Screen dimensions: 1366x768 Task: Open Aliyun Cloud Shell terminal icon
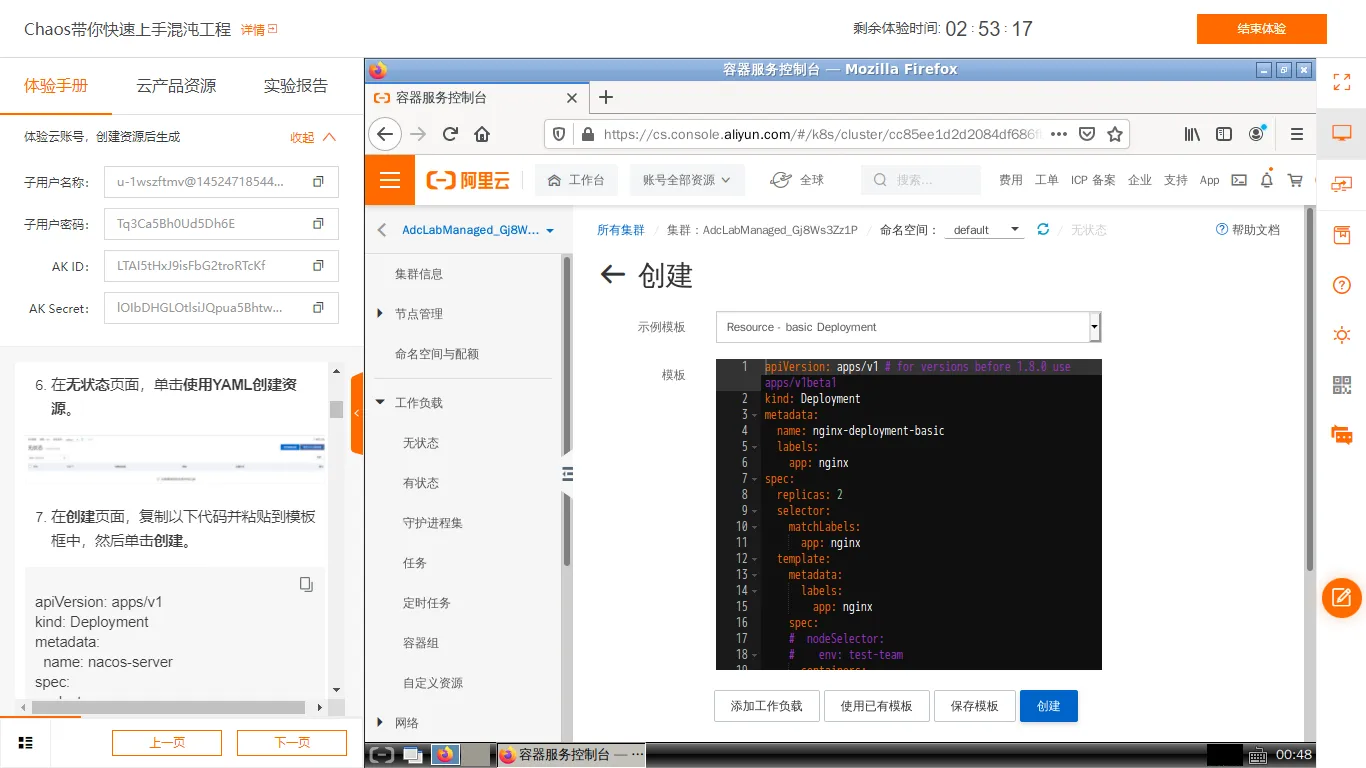1239,180
